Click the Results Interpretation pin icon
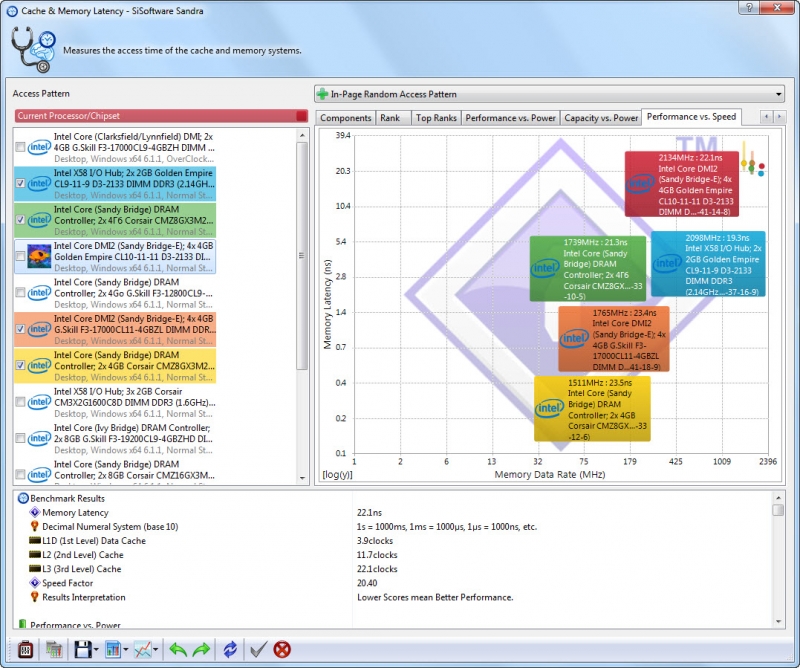The height and width of the screenshot is (668, 800). 35,597
